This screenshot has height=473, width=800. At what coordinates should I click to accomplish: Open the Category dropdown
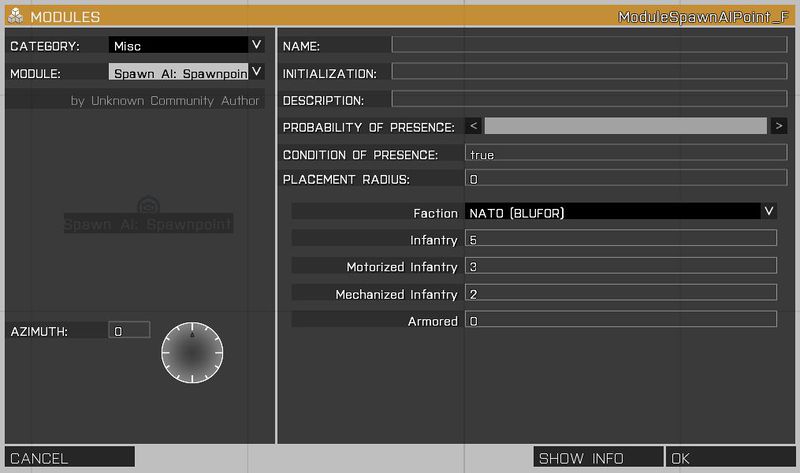pos(186,45)
